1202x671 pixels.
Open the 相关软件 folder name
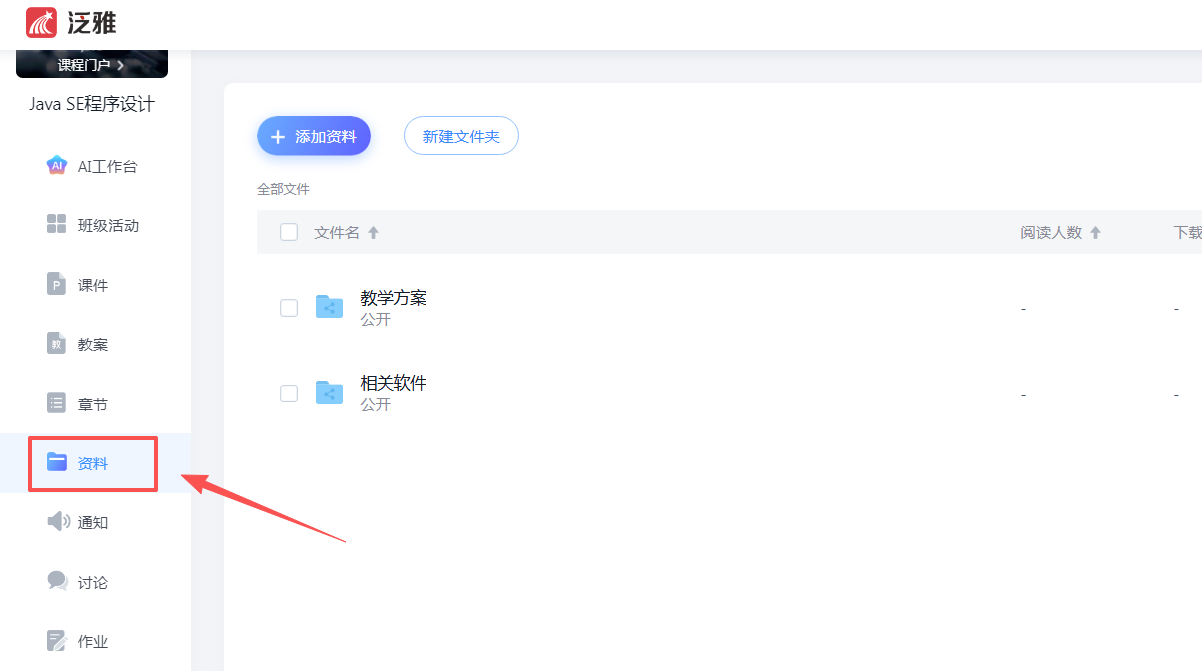[393, 383]
